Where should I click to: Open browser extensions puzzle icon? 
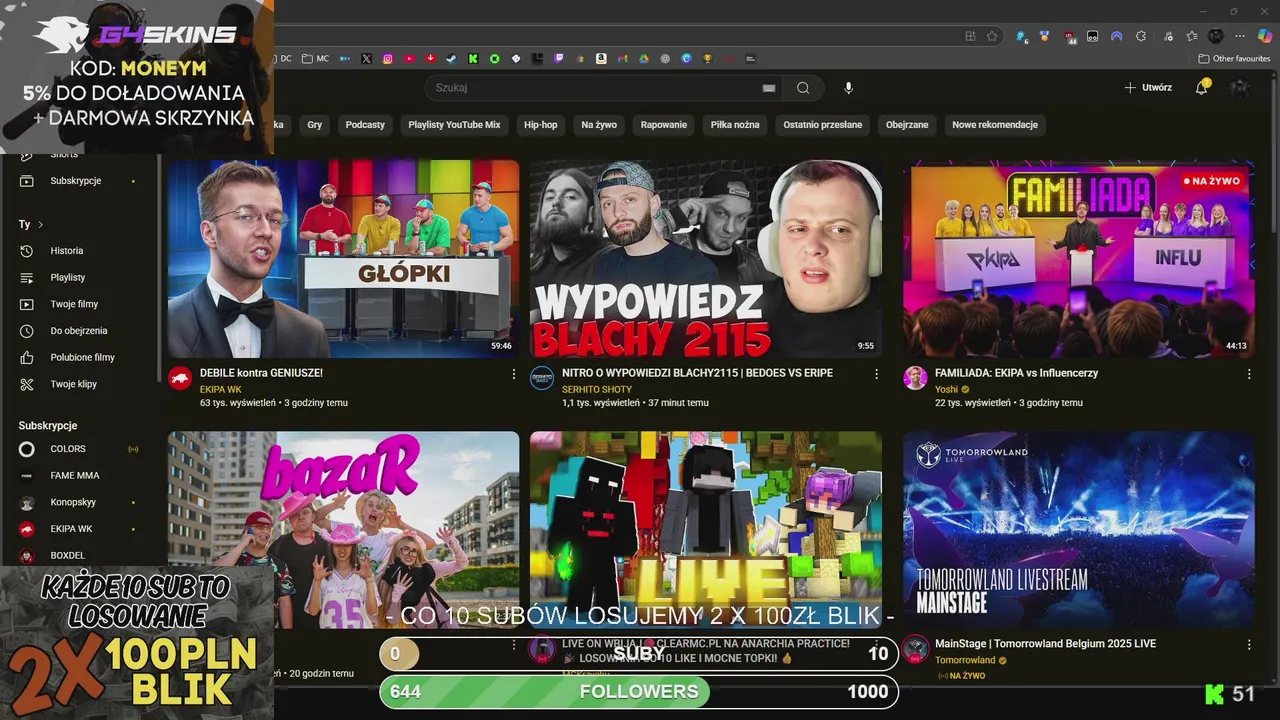[x=1141, y=36]
